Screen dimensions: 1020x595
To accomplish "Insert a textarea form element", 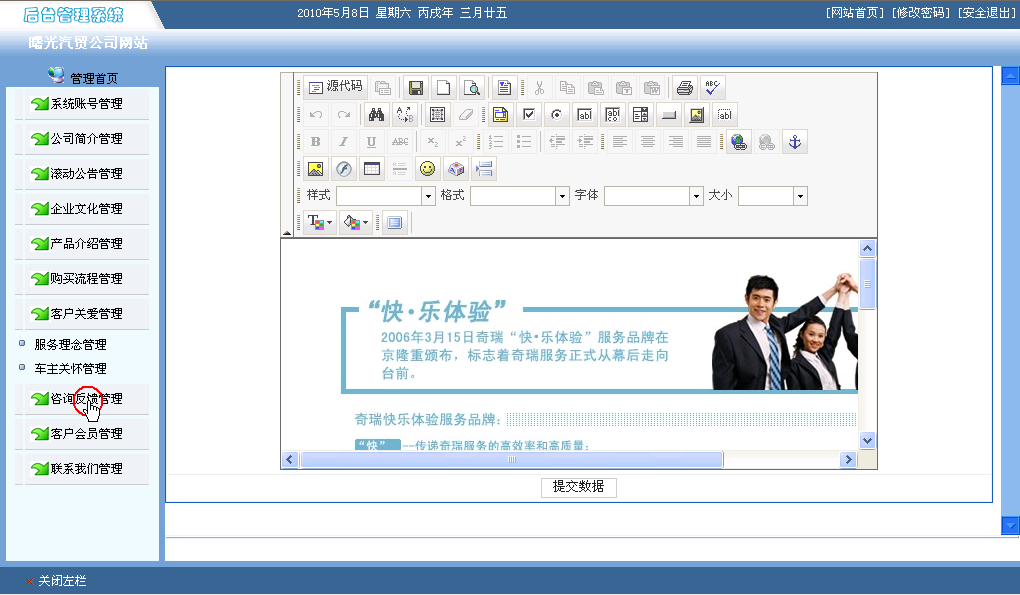I will point(612,115).
